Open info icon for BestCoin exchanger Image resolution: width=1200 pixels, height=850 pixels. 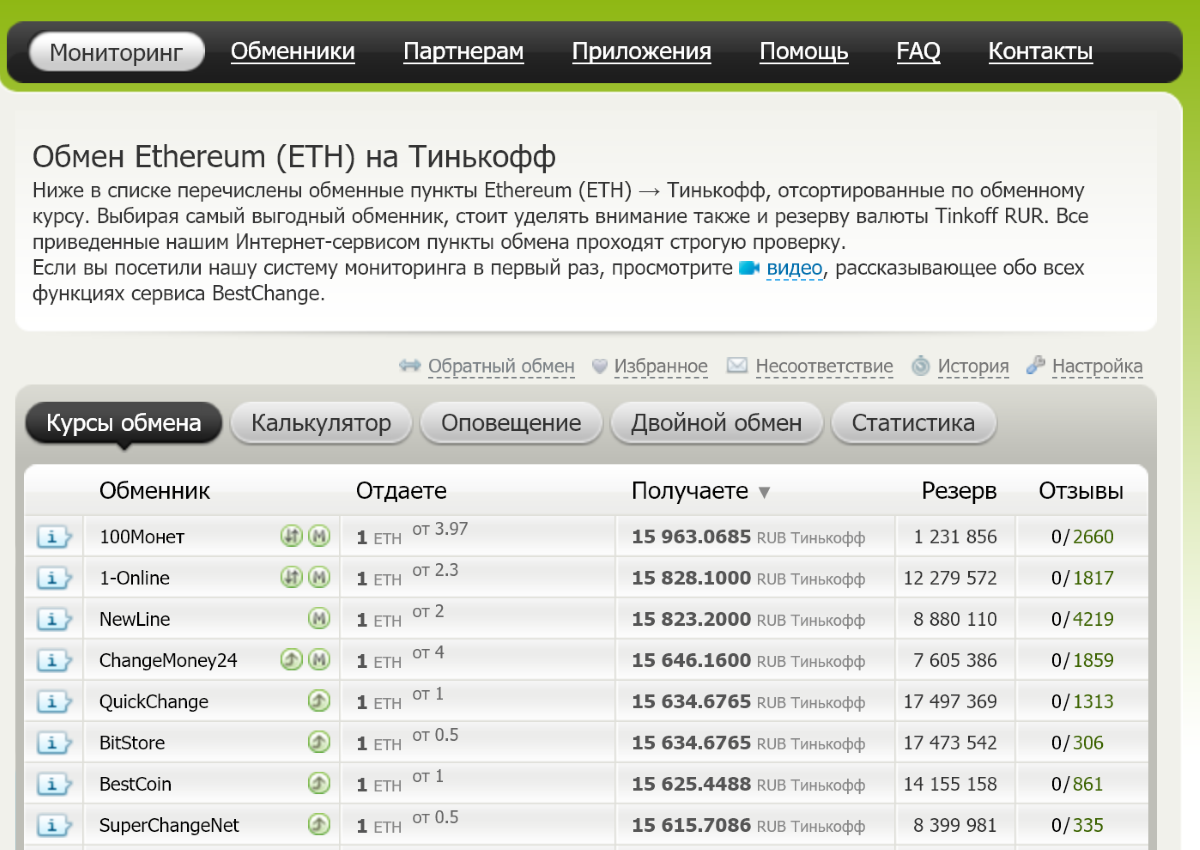pyautogui.click(x=55, y=785)
